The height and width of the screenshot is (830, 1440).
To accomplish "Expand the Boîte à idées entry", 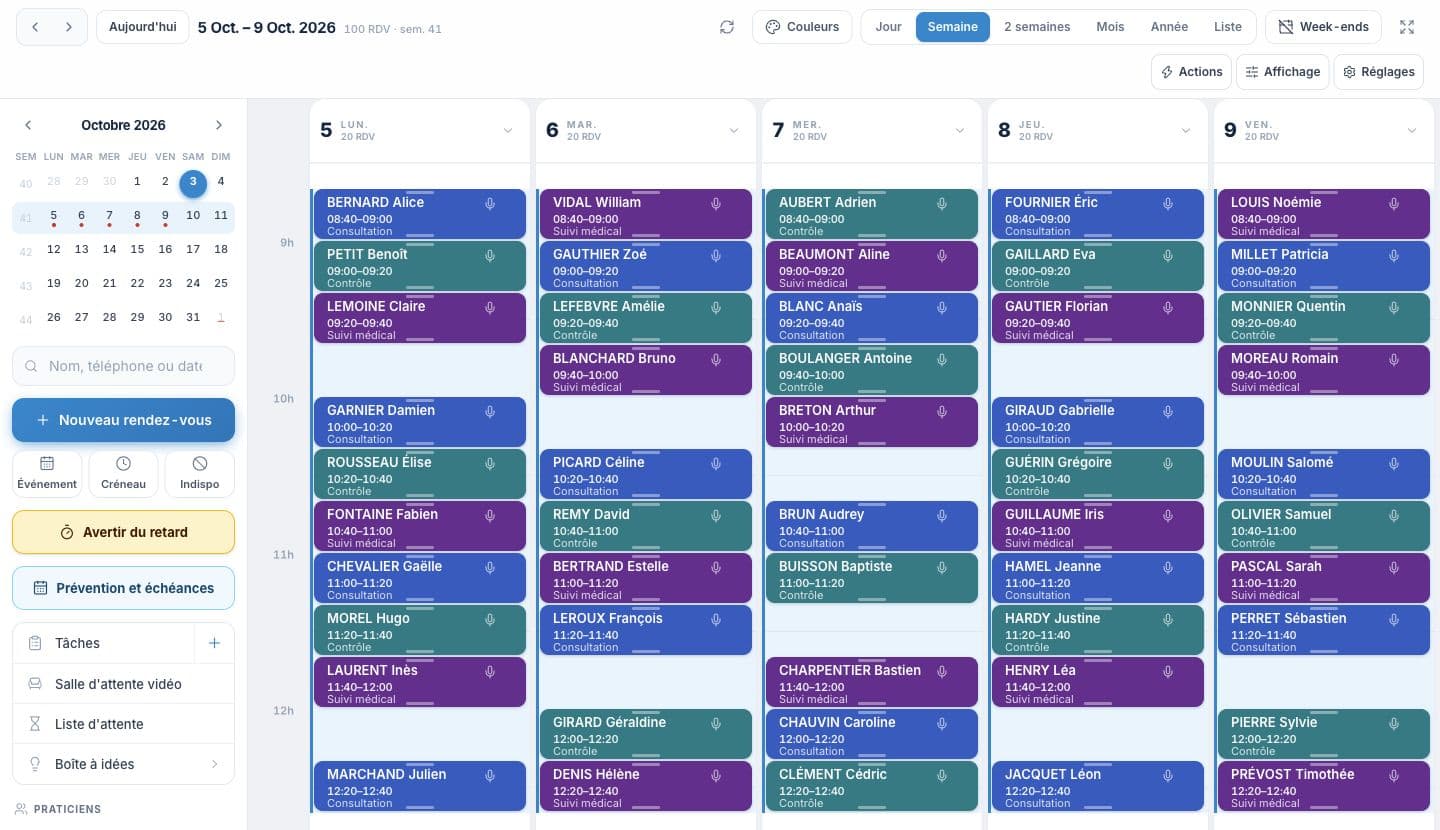I will coord(123,764).
